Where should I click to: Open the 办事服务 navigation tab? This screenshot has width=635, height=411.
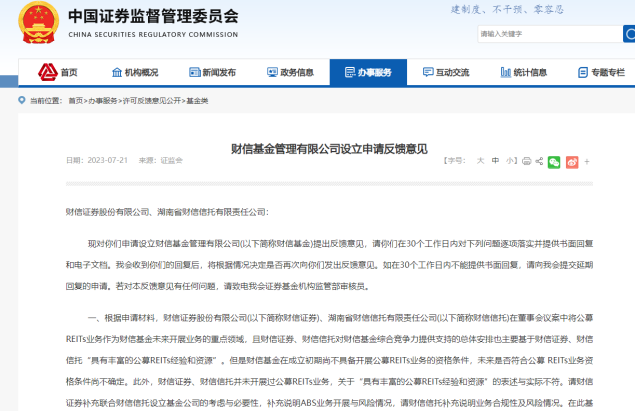368,72
